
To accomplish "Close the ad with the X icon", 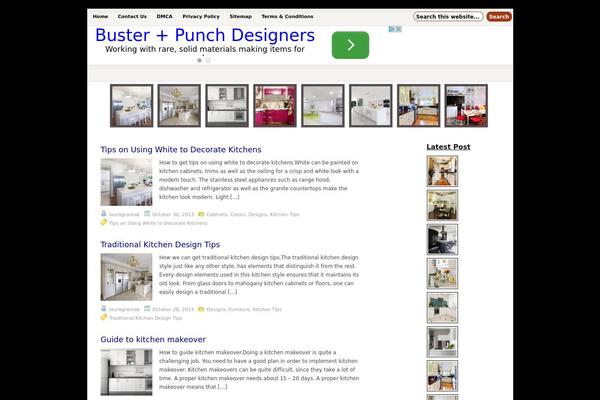I will (x=398, y=29).
